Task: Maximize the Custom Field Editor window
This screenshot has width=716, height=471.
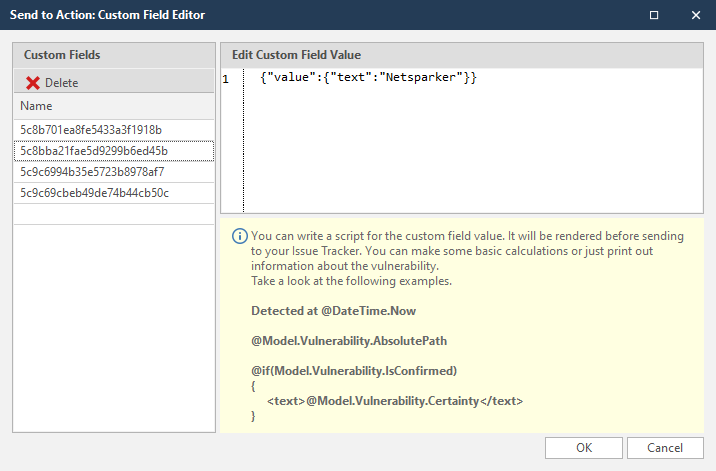Action: (654, 15)
